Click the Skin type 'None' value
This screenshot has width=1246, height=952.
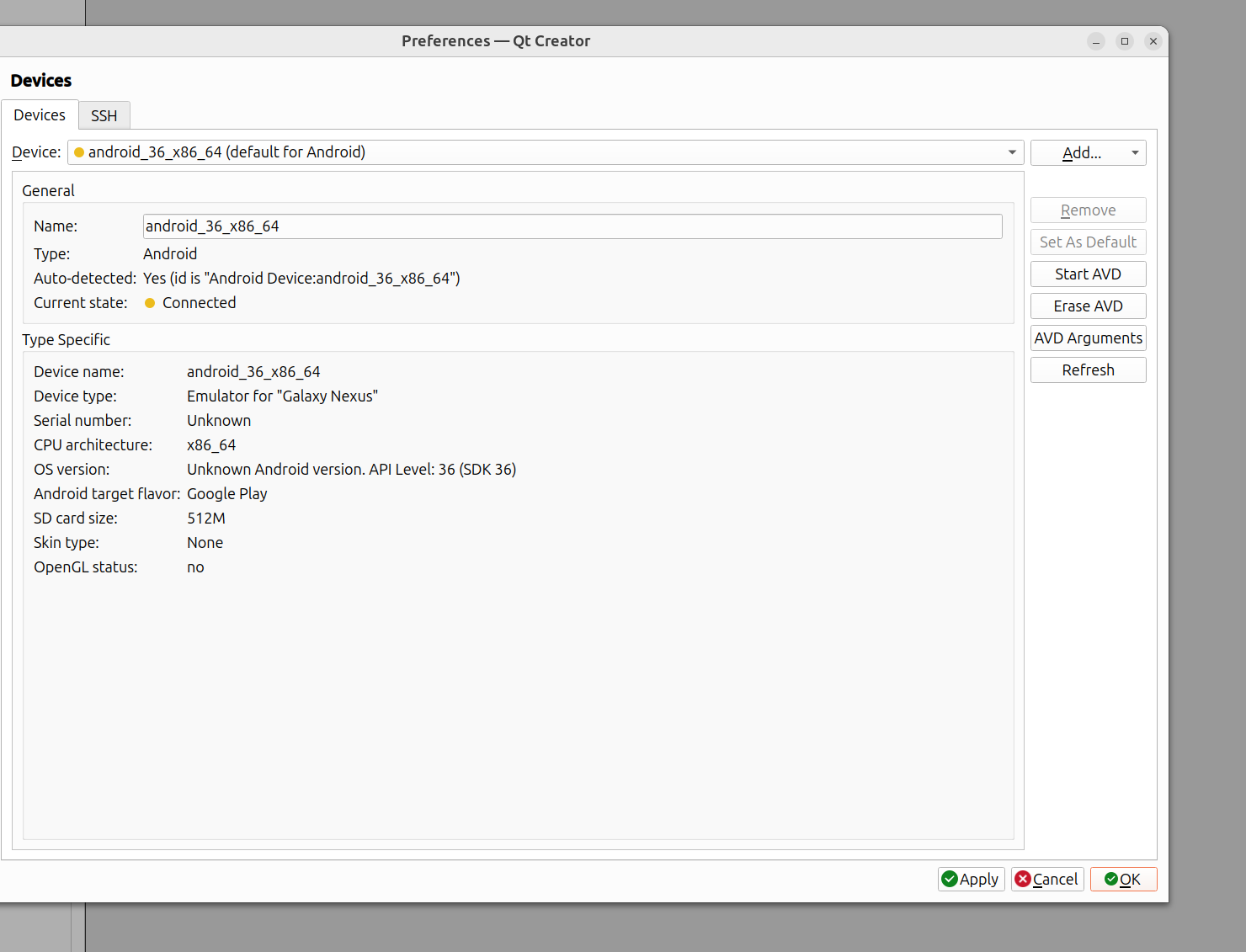pyautogui.click(x=205, y=543)
